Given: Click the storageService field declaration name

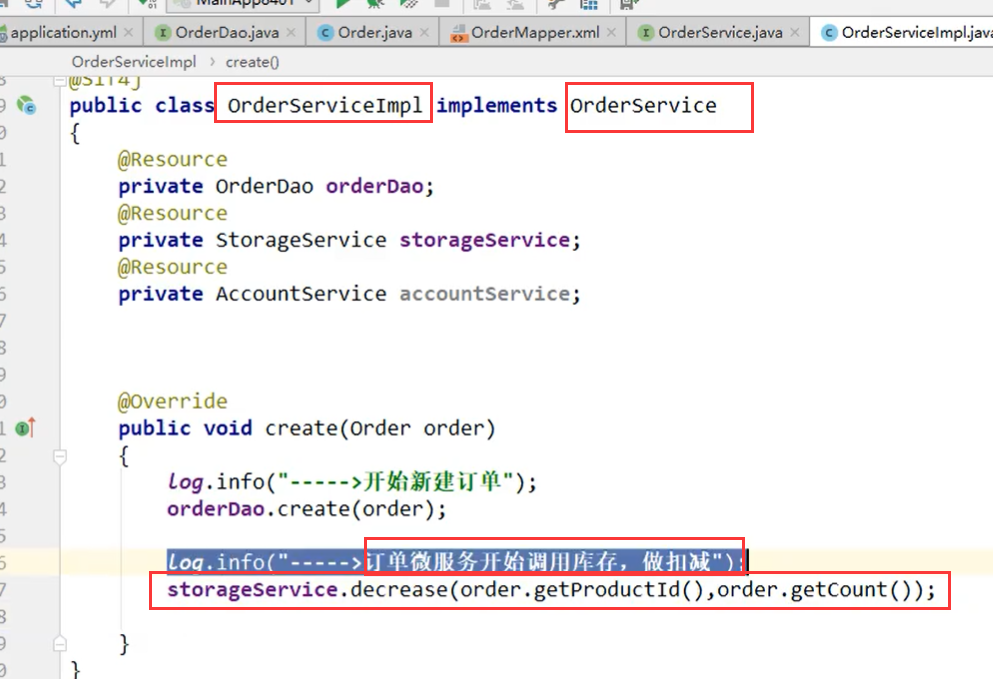Looking at the screenshot, I should coord(484,240).
